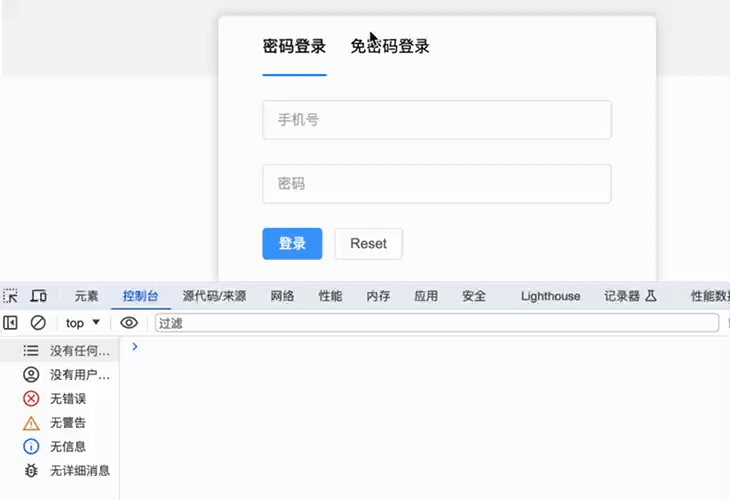Switch to the 网络 DevTools tab

point(282,296)
